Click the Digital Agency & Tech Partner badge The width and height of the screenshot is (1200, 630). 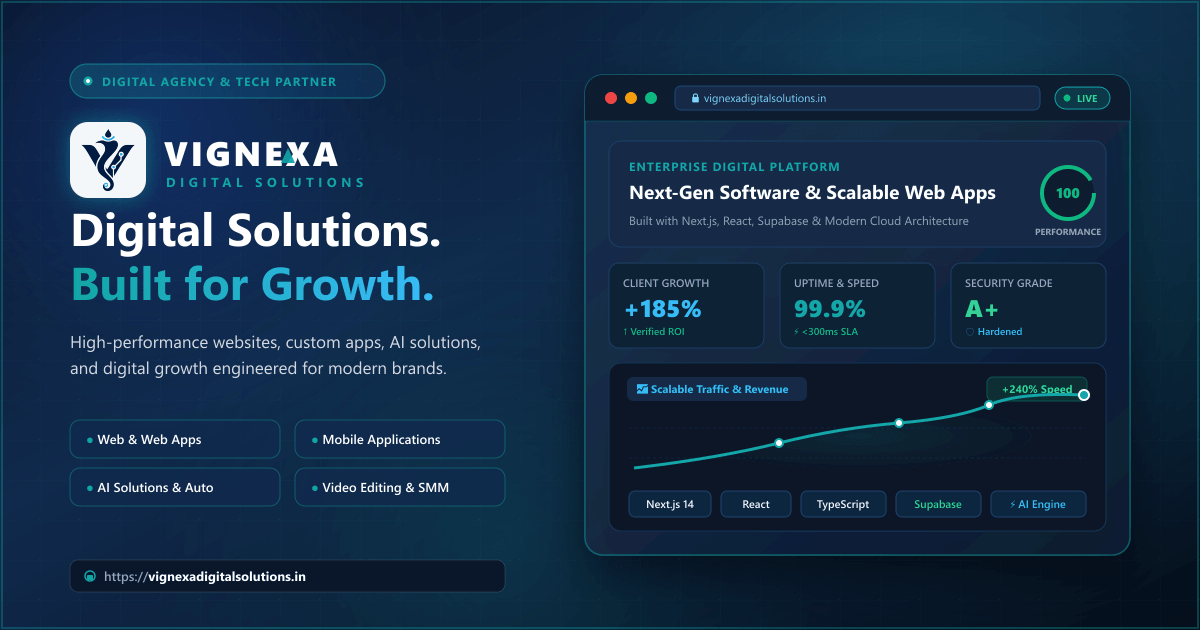point(227,81)
